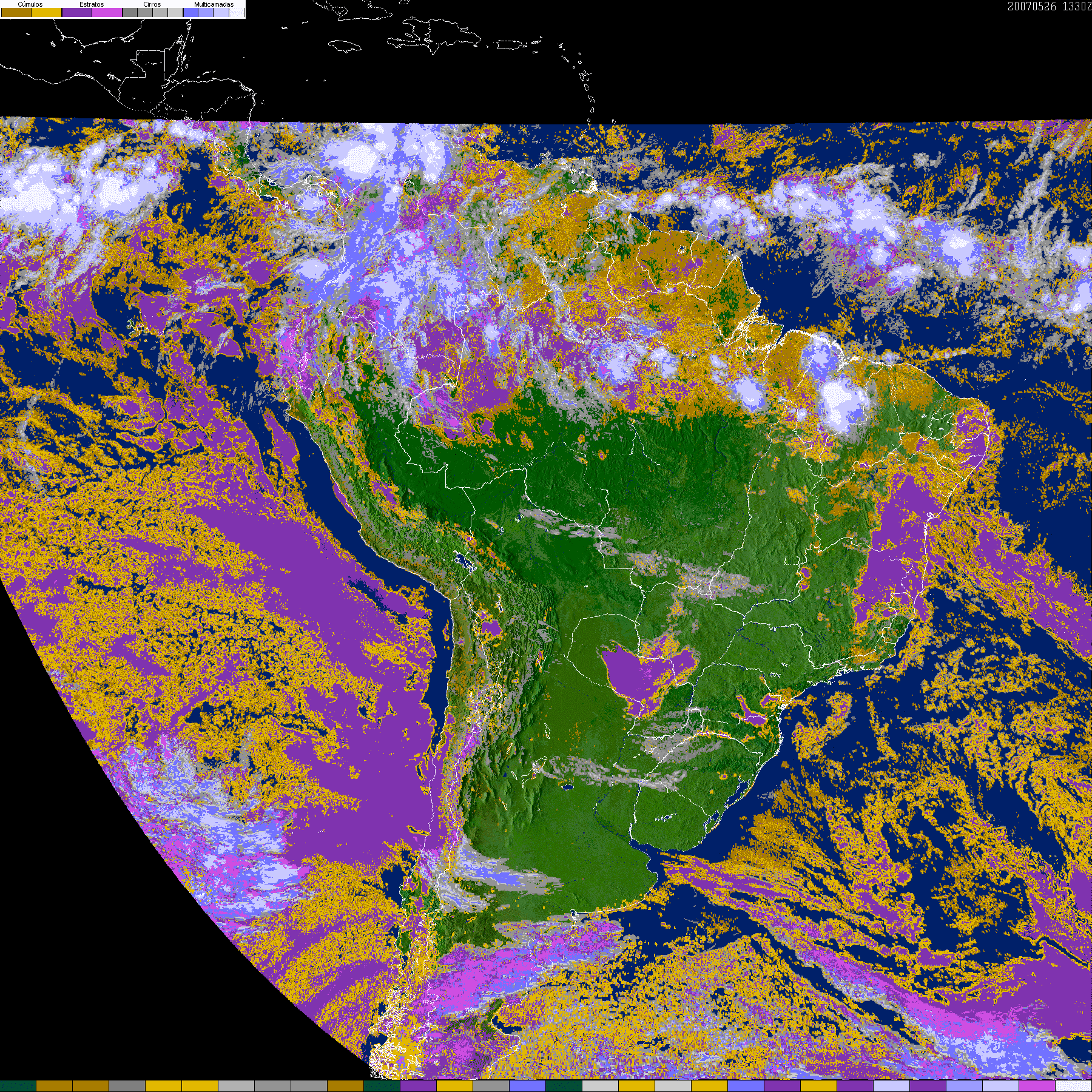The image size is (1092, 1092).
Task: Click the dark brown Cúmulos legend swatch
Action: click(x=16, y=13)
